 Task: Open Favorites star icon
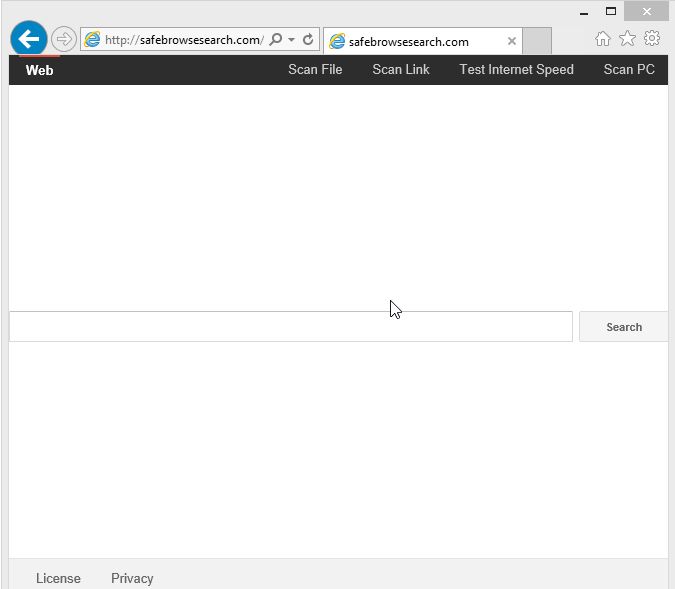tap(627, 39)
